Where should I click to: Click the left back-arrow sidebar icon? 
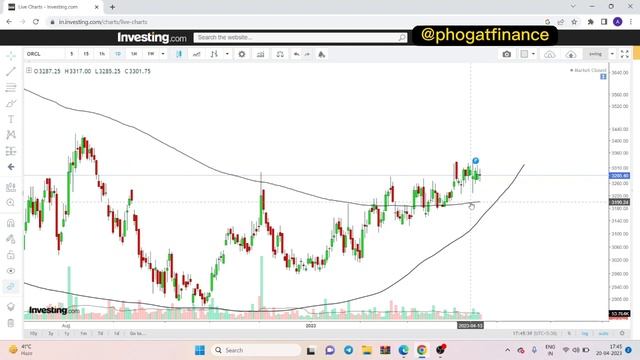point(11,167)
